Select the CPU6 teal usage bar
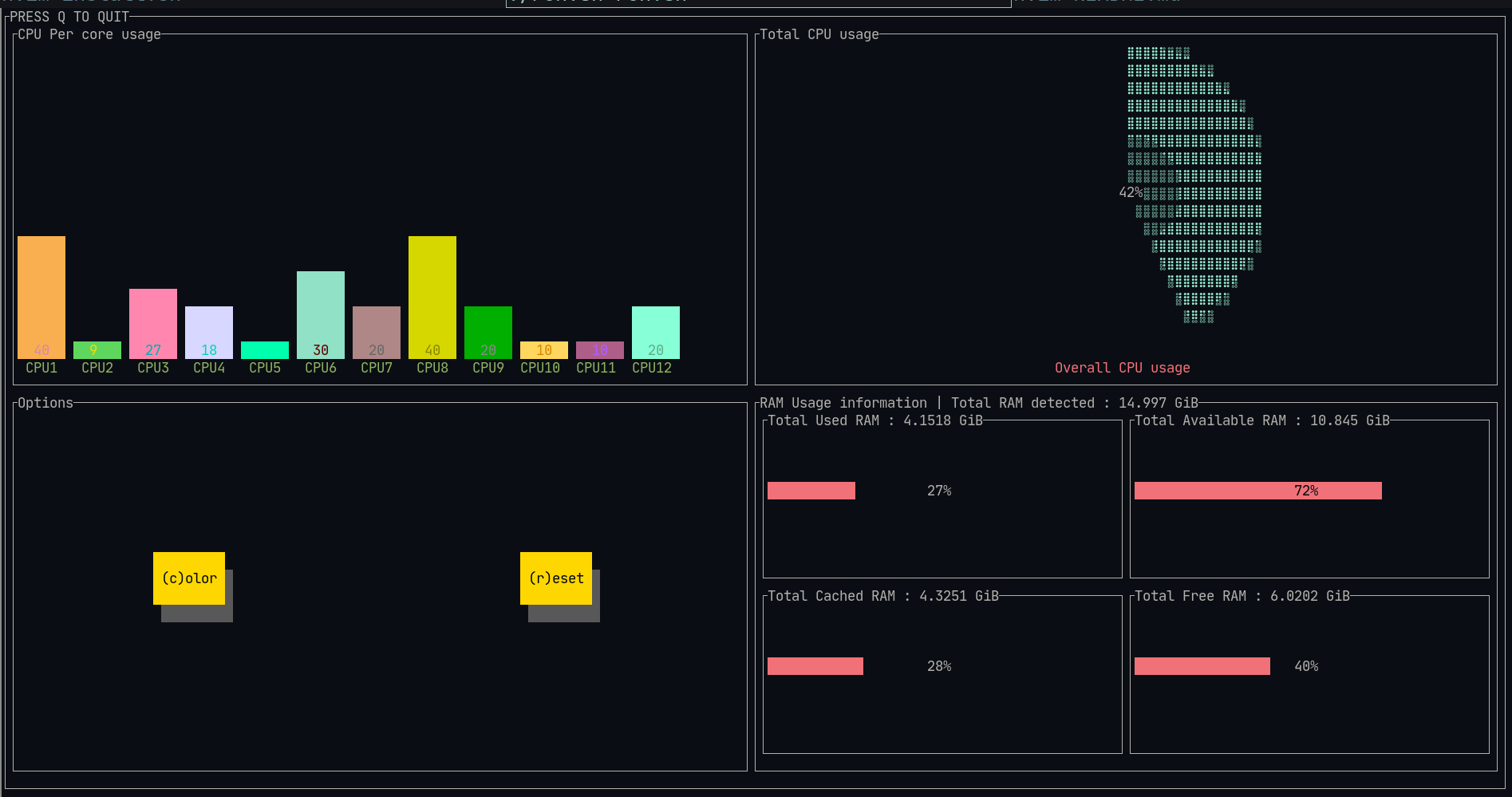This screenshot has width=1512, height=797. click(x=321, y=315)
